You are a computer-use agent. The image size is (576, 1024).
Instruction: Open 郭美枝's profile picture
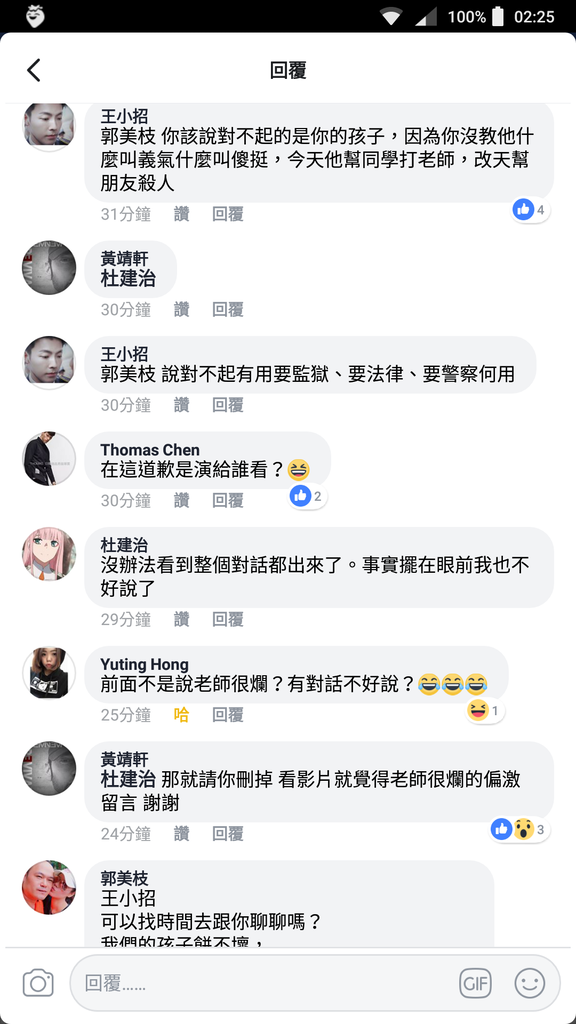tap(49, 887)
